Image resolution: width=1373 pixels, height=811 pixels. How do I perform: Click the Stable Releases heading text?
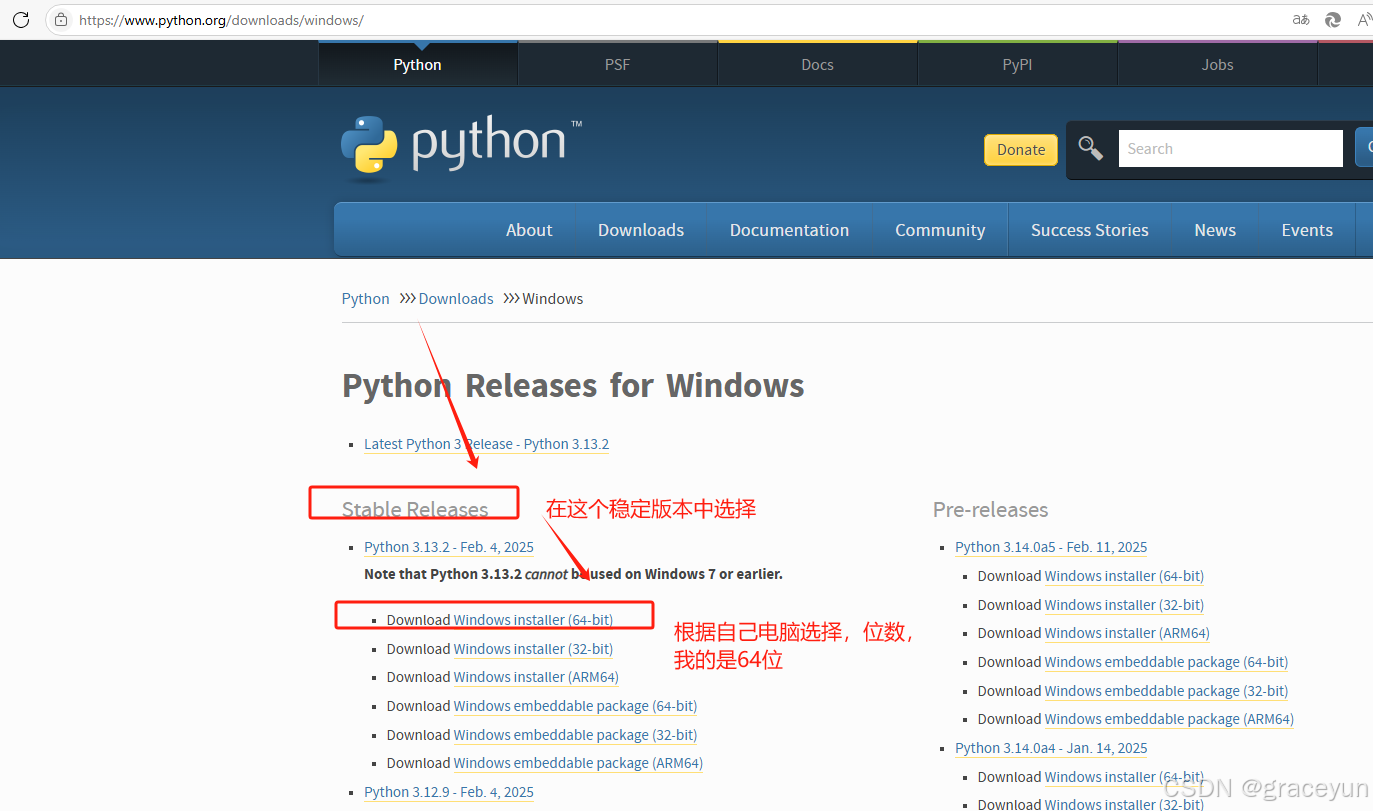pos(415,509)
